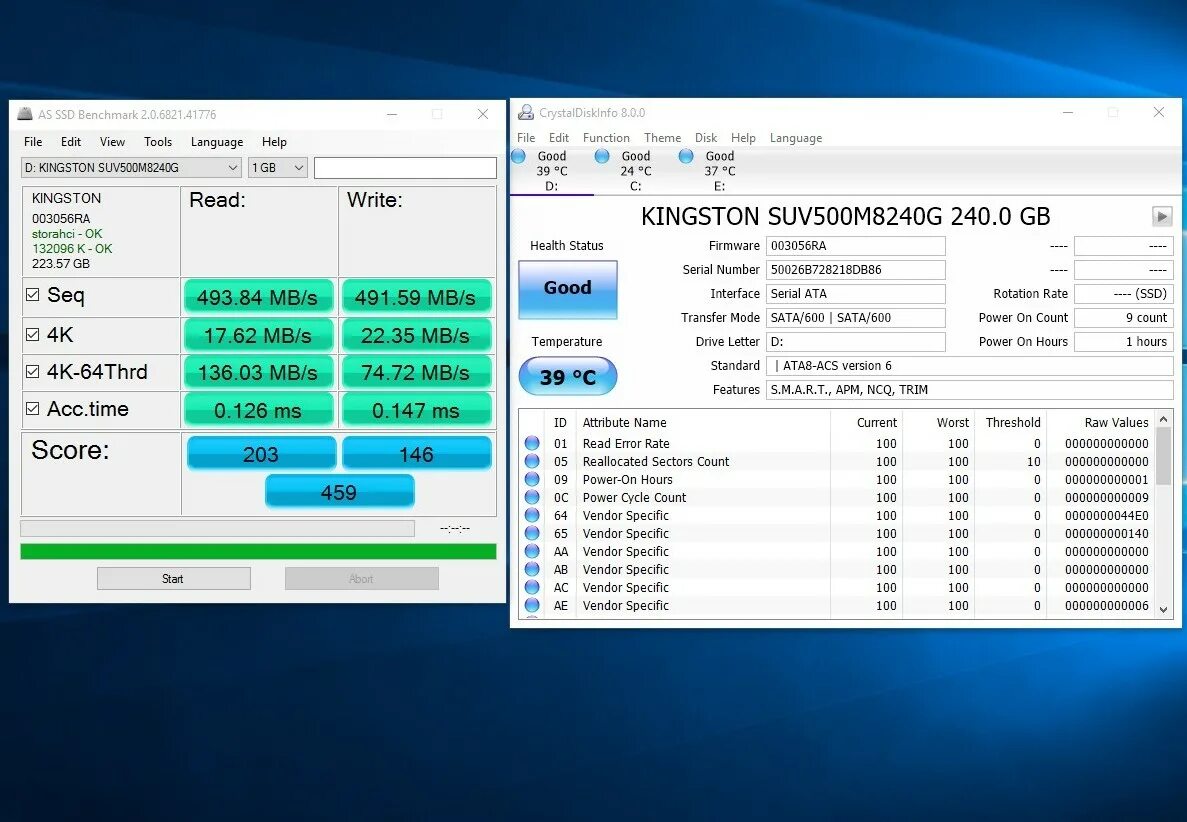Viewport: 1187px width, 822px height.
Task: Click the Power On Hours value 1 hours
Action: (1123, 341)
